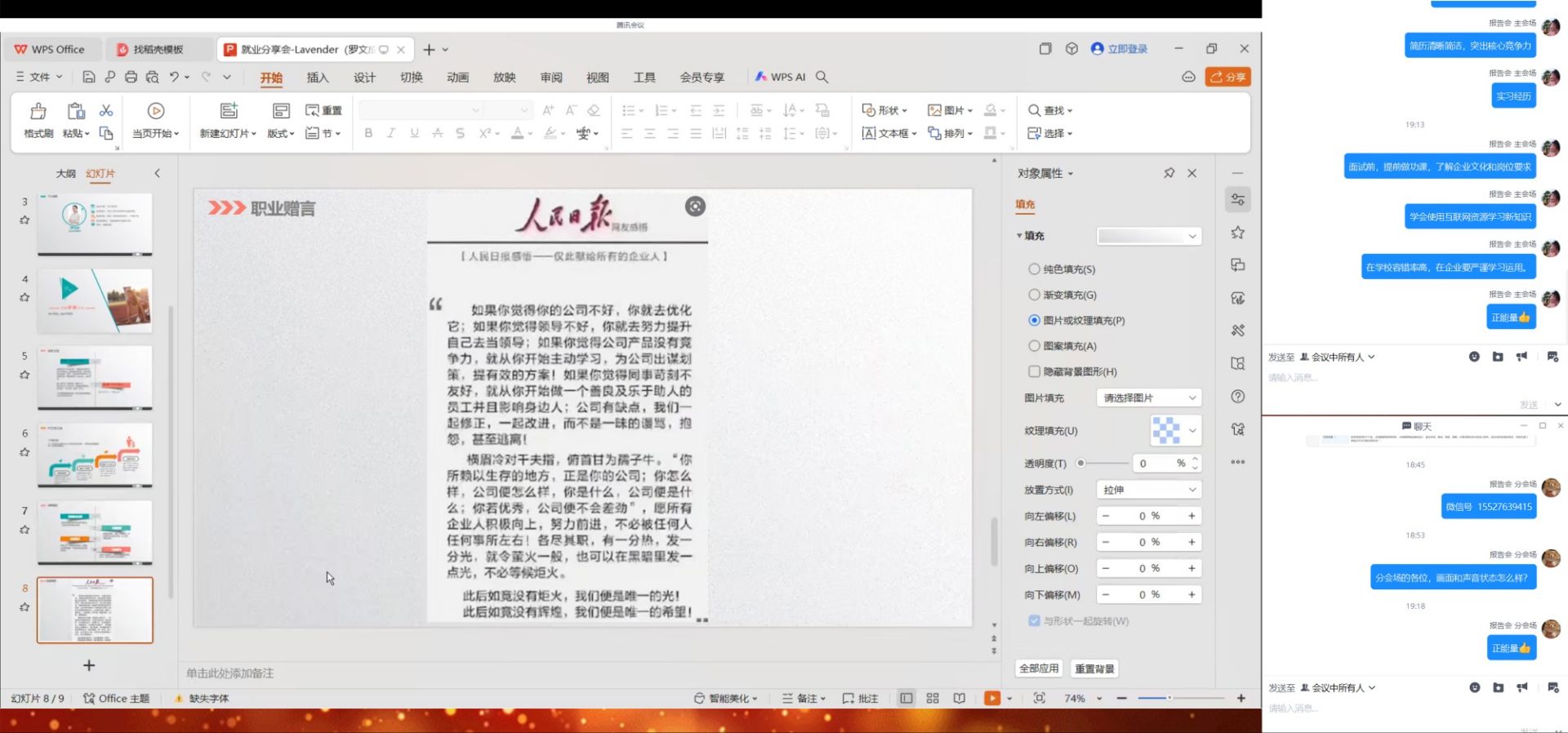Click the Undo arrow icon
Viewport: 1568px width, 733px height.
(174, 77)
